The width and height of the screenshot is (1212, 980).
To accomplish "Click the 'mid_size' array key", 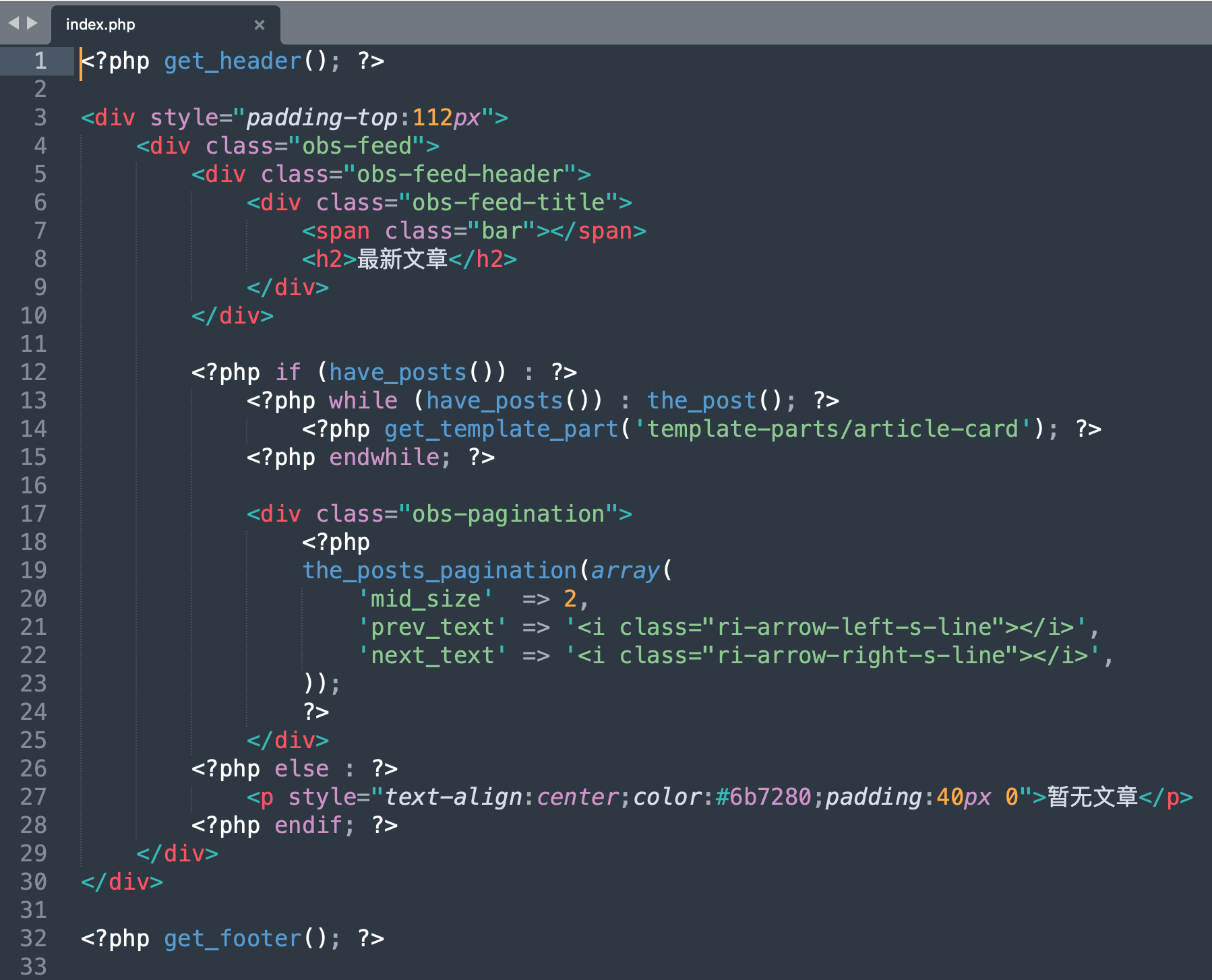I will pos(425,599).
